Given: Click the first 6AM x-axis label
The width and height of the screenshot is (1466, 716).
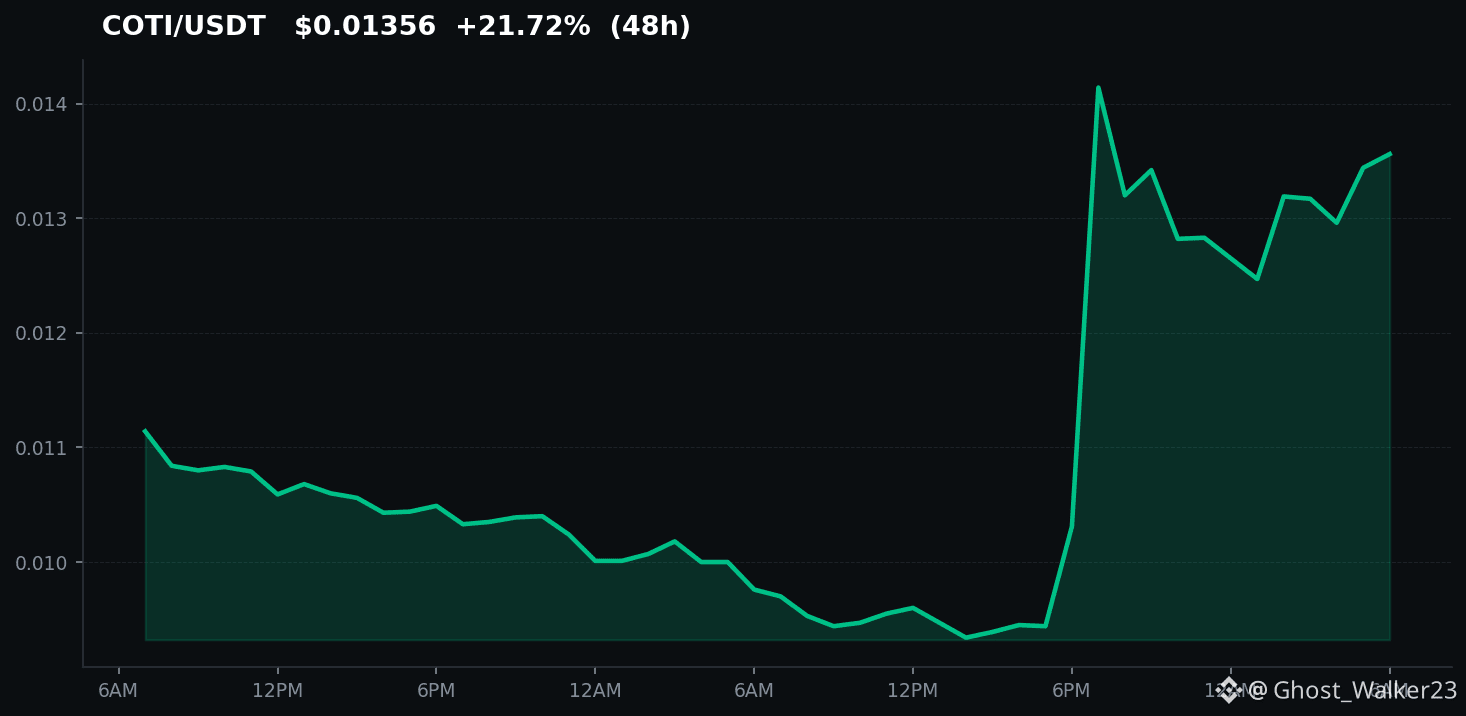Looking at the screenshot, I should pyautogui.click(x=118, y=691).
